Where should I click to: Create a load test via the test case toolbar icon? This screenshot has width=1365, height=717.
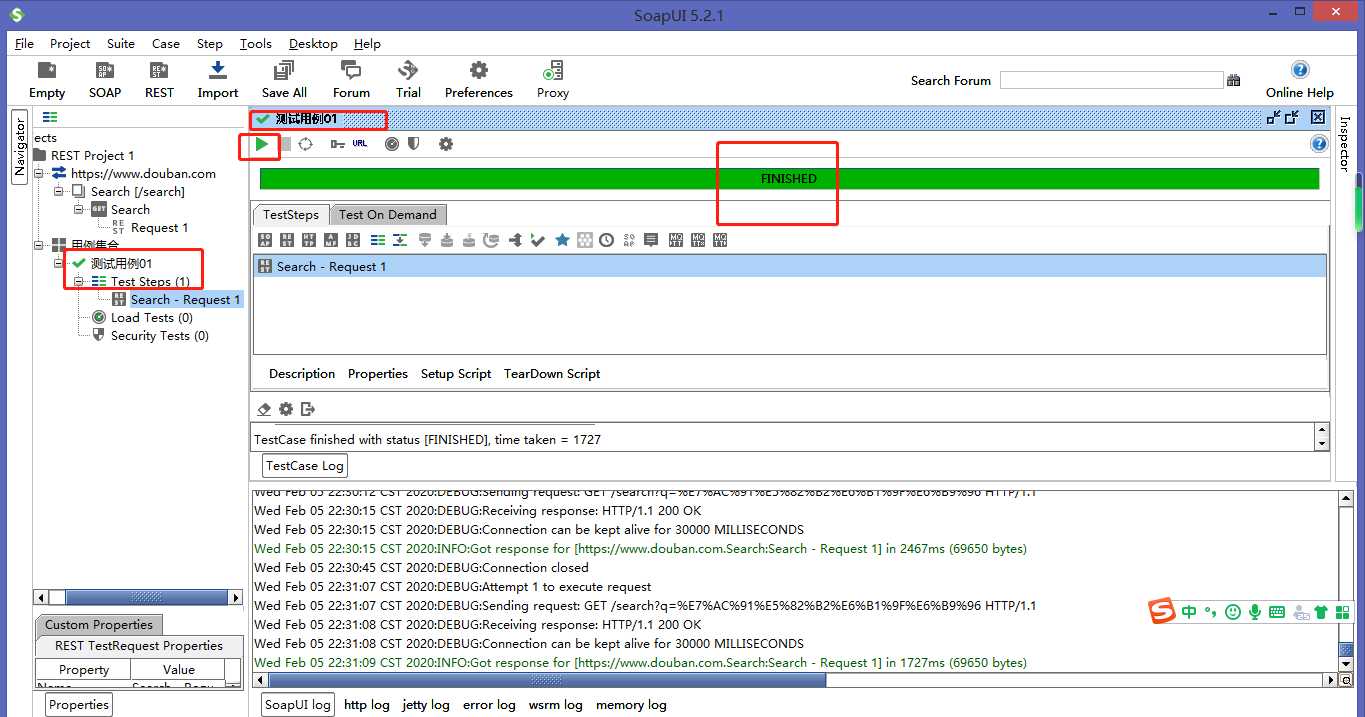[392, 144]
